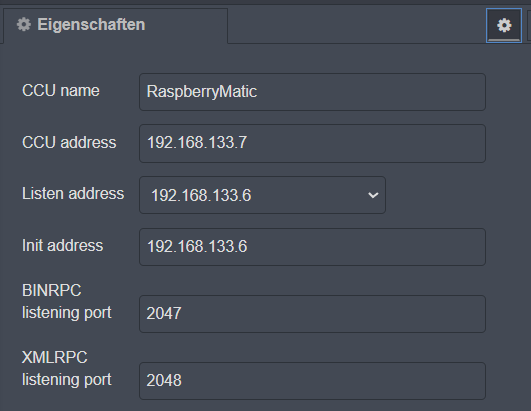Viewport: 531px width, 411px height.
Task: Click the empty tab bar beside Eigenschaften
Action: (x=357, y=26)
